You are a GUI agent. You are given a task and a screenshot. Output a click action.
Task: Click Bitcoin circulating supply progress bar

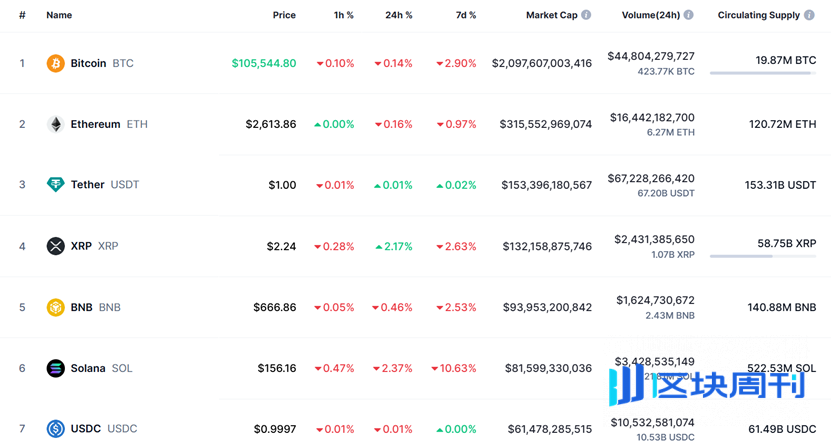click(x=763, y=73)
